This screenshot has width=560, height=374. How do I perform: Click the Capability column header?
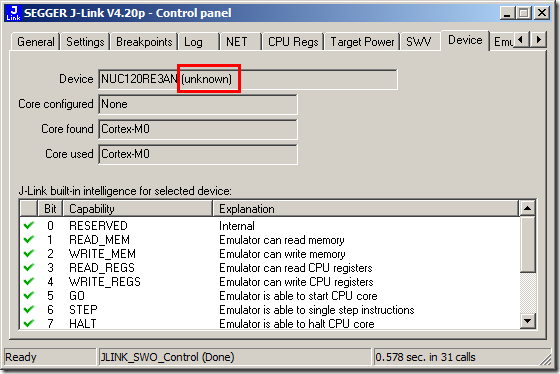138,209
